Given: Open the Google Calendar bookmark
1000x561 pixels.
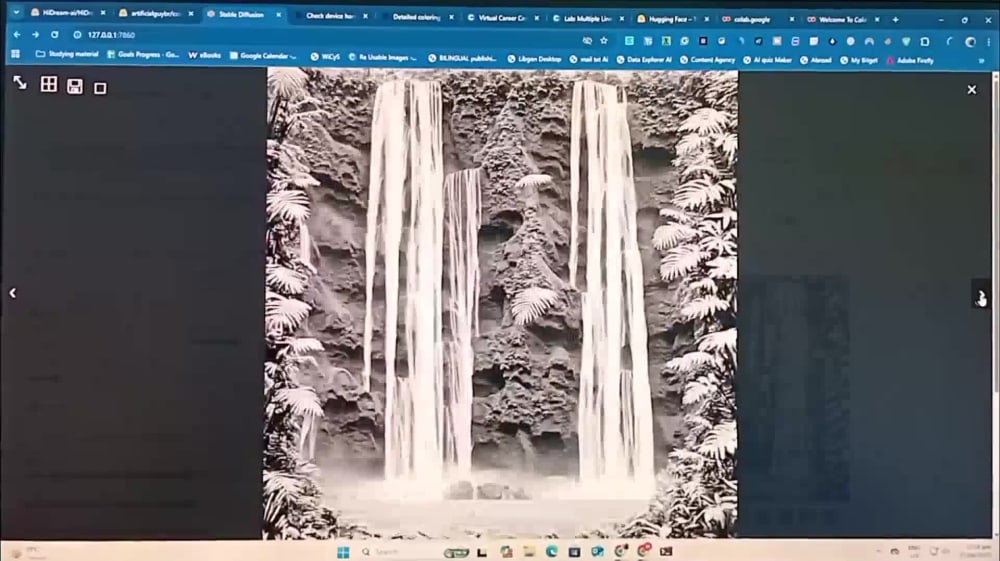Looking at the screenshot, I should [x=263, y=56].
